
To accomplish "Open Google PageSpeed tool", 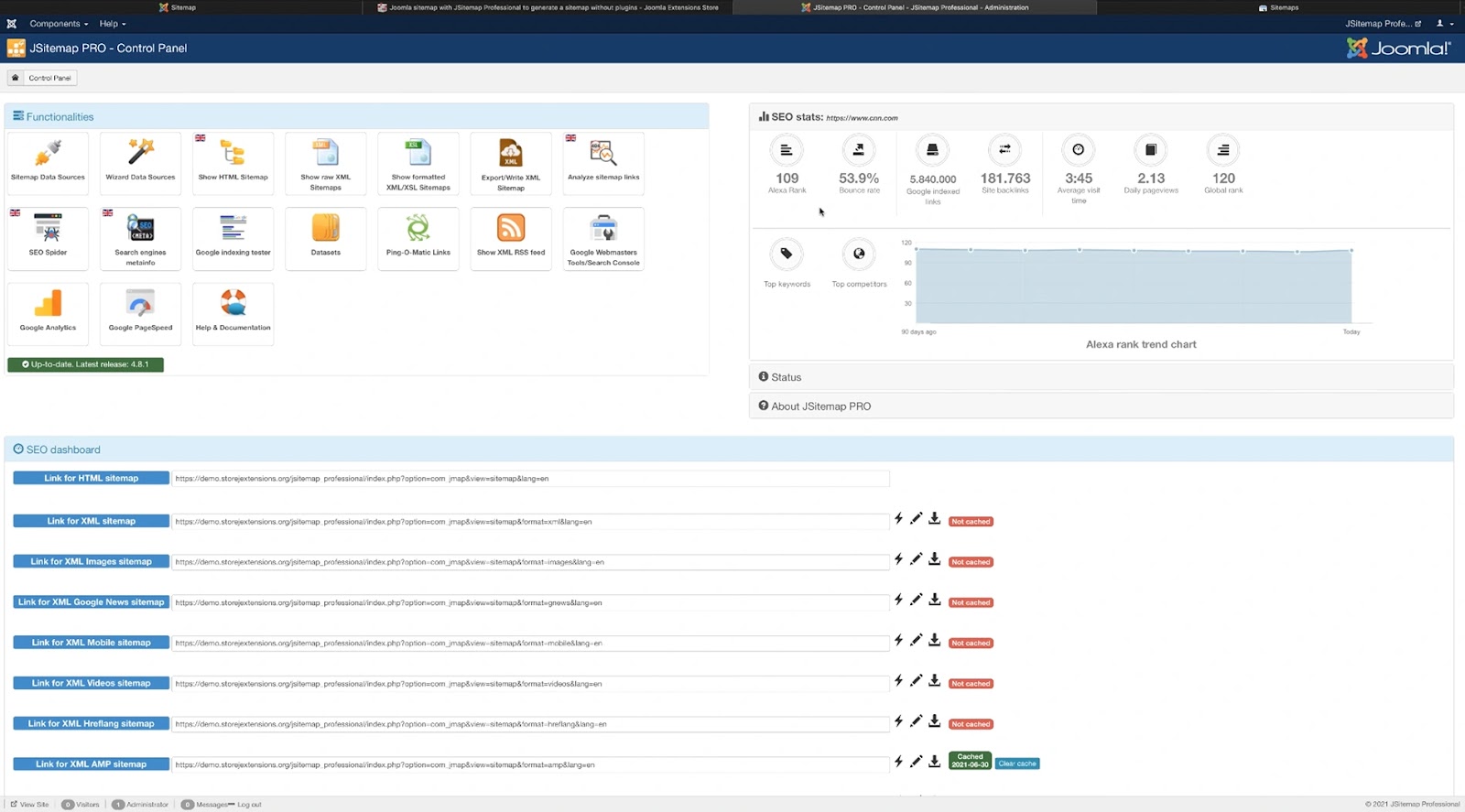I will pyautogui.click(x=140, y=311).
